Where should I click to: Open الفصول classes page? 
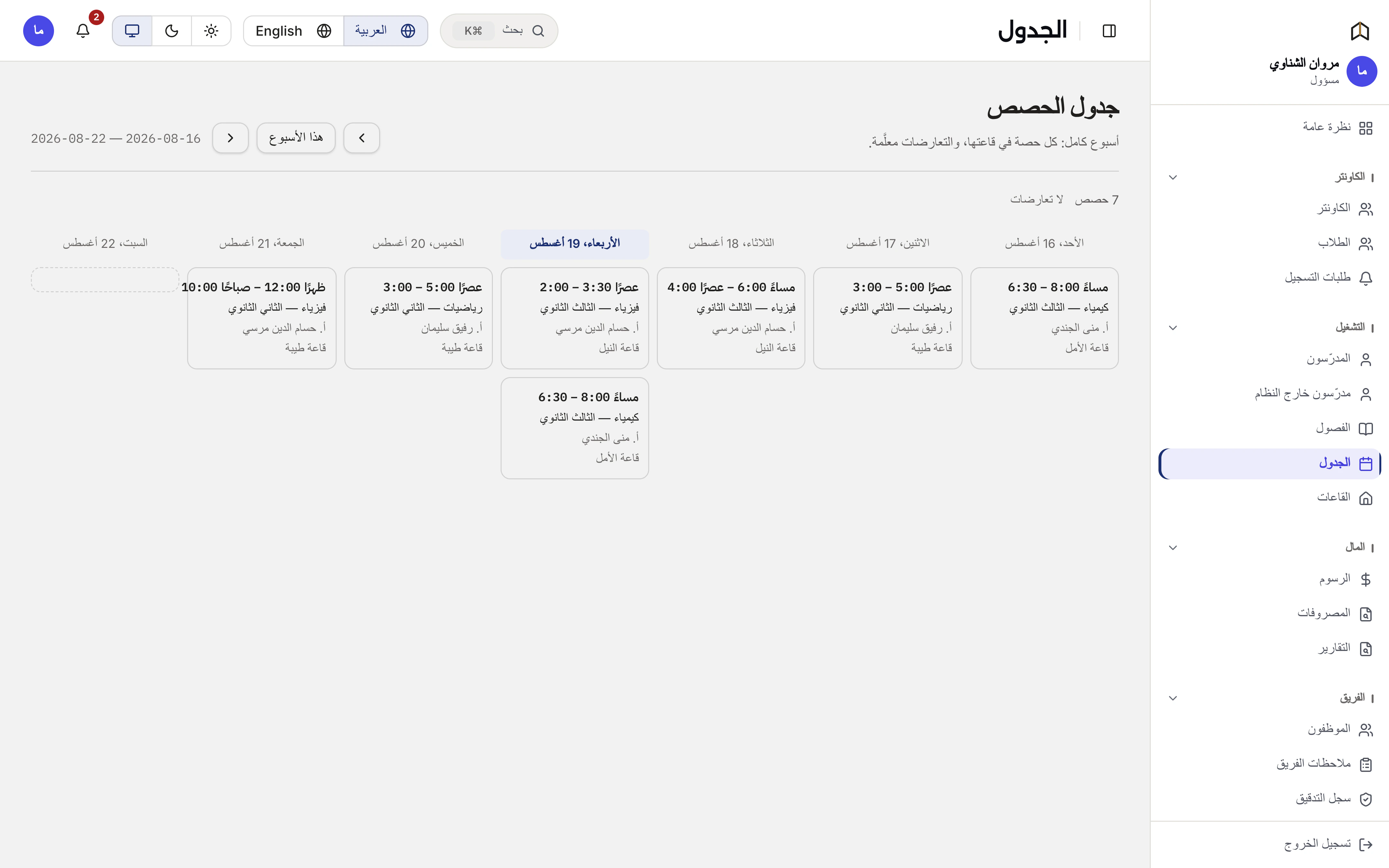[1269, 428]
